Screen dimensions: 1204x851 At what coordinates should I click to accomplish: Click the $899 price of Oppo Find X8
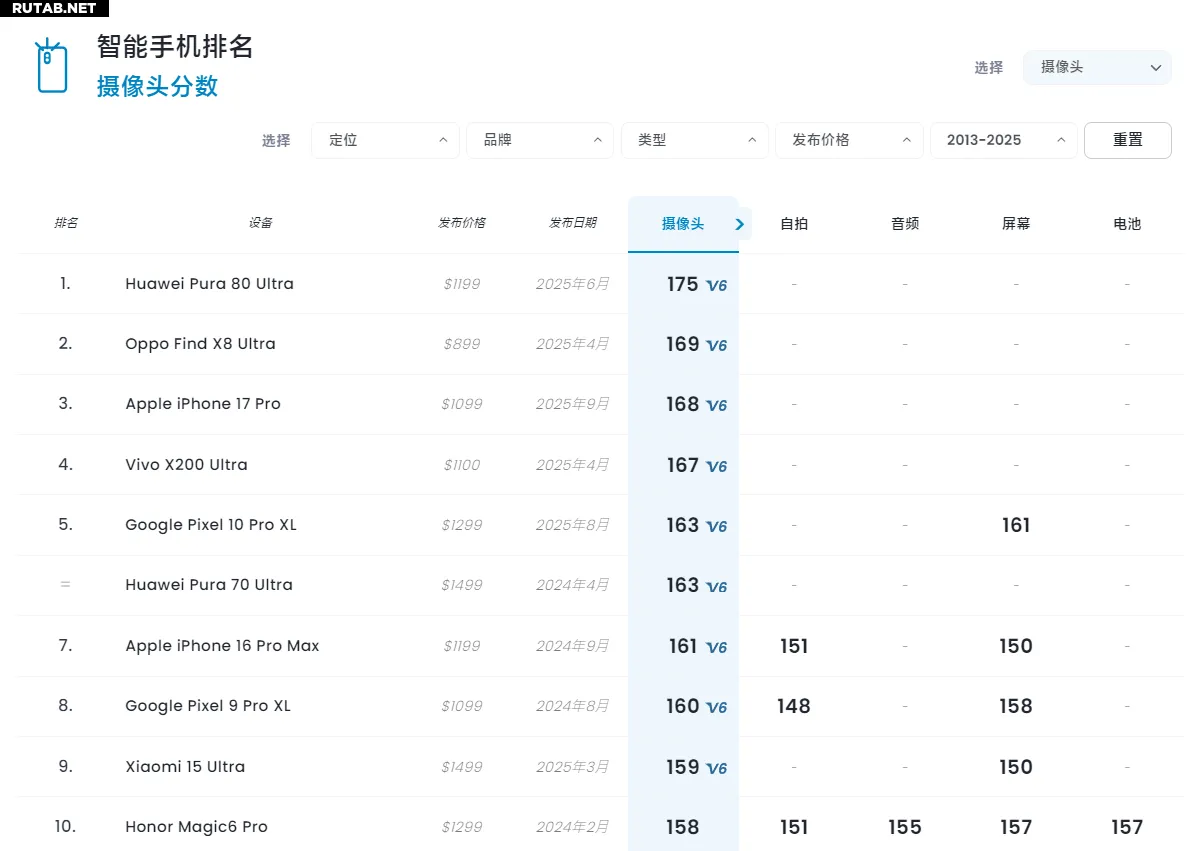click(462, 344)
